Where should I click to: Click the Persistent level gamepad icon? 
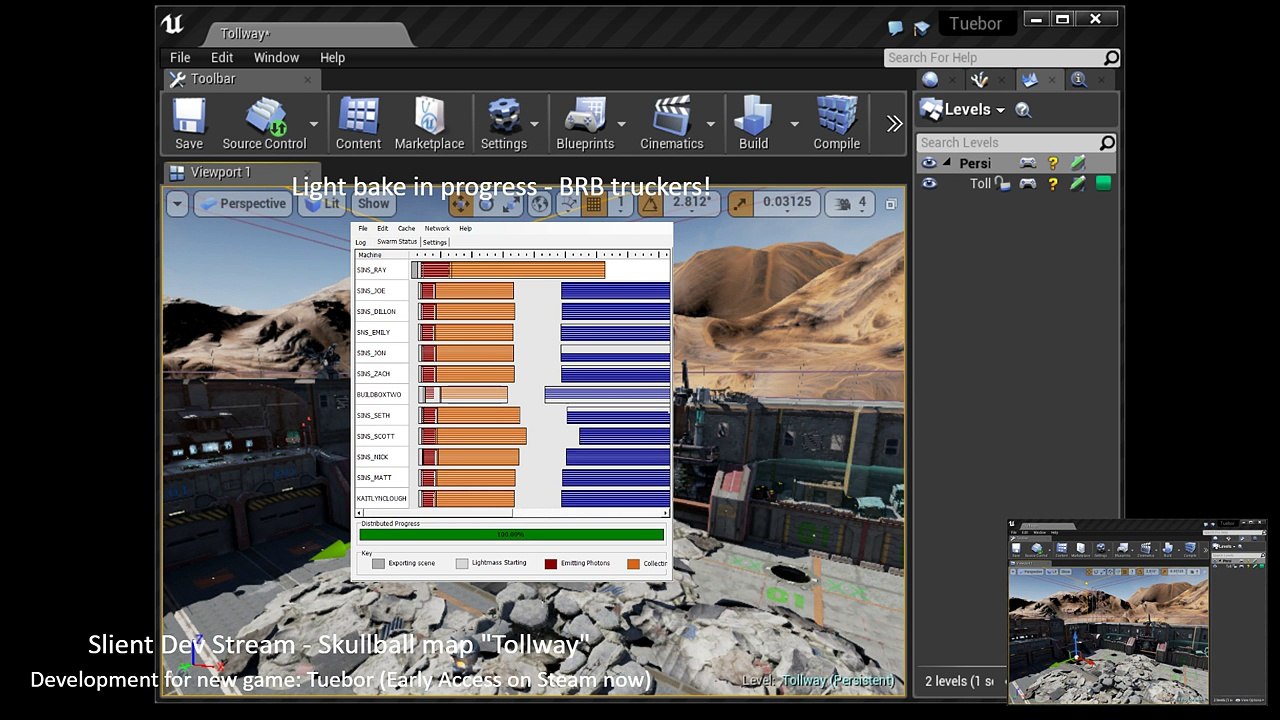point(1028,163)
